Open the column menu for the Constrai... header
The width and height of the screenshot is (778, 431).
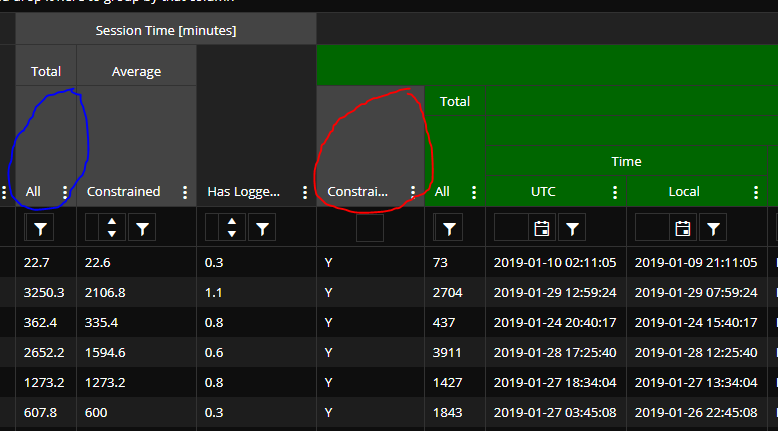coord(413,192)
